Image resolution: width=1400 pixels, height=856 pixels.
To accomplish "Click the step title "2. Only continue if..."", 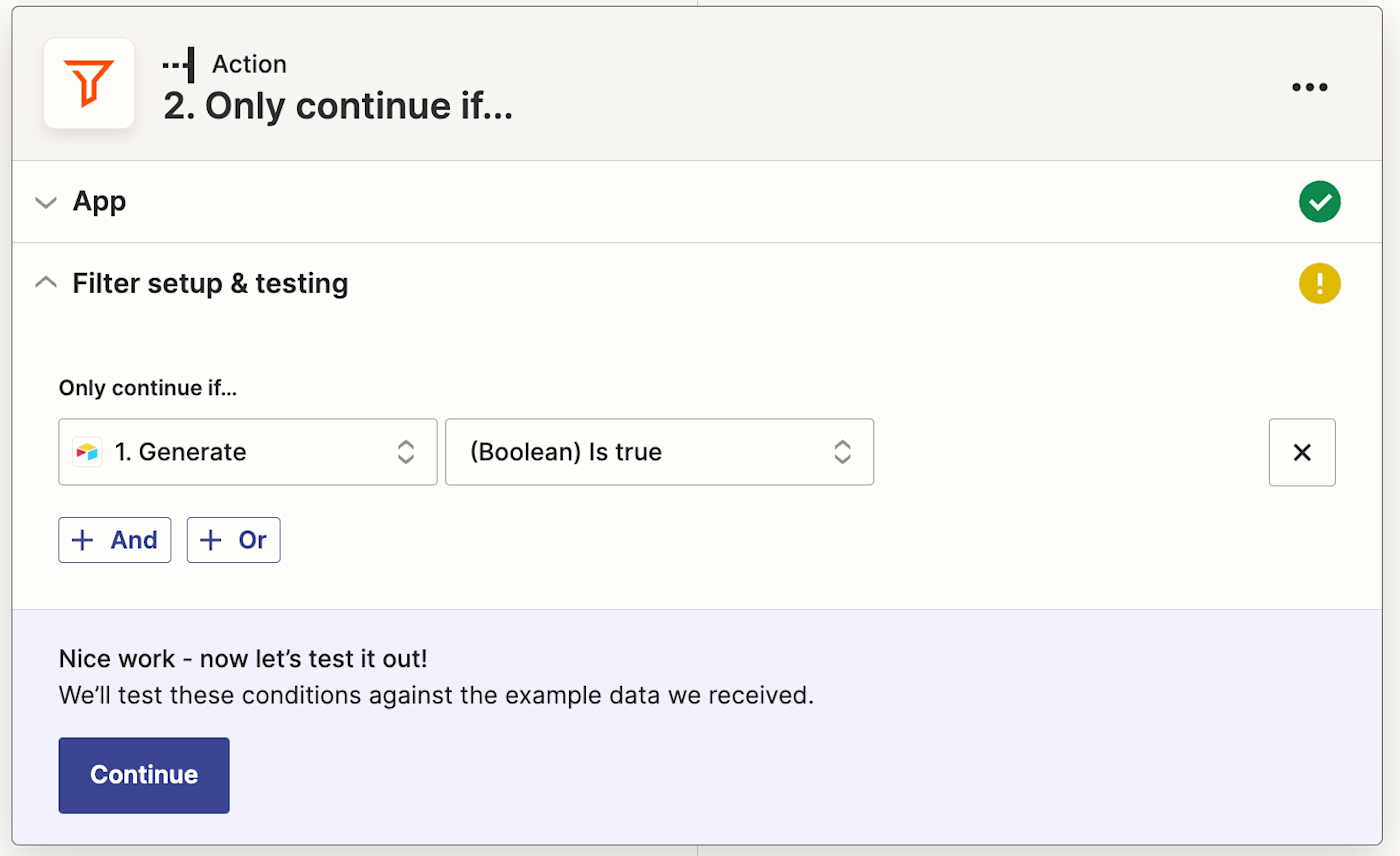I will click(x=338, y=107).
